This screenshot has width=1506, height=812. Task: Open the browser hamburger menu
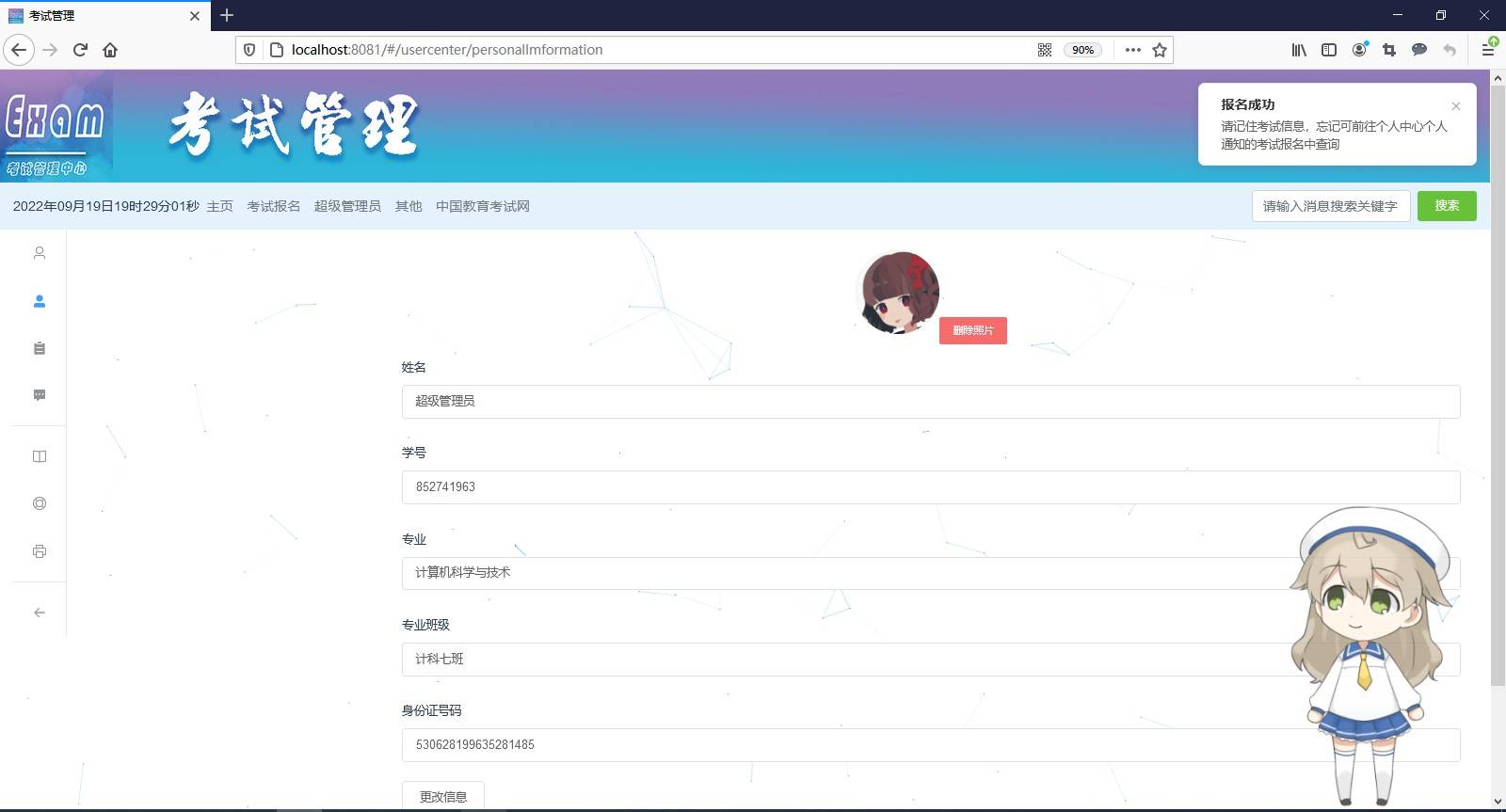(x=1488, y=50)
